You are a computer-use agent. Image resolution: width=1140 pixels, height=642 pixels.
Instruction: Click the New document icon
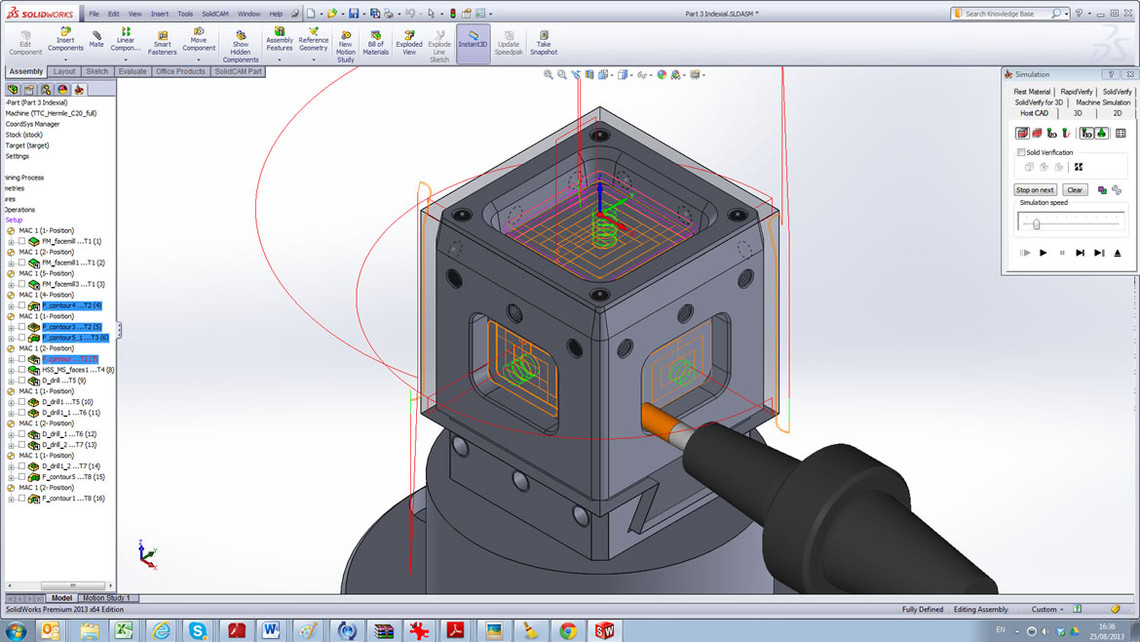pos(310,13)
